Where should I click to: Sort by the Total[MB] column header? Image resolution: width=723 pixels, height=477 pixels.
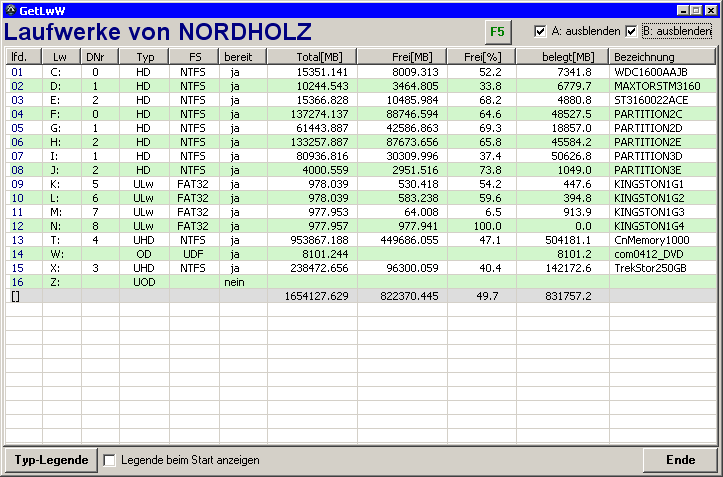[x=312, y=57]
